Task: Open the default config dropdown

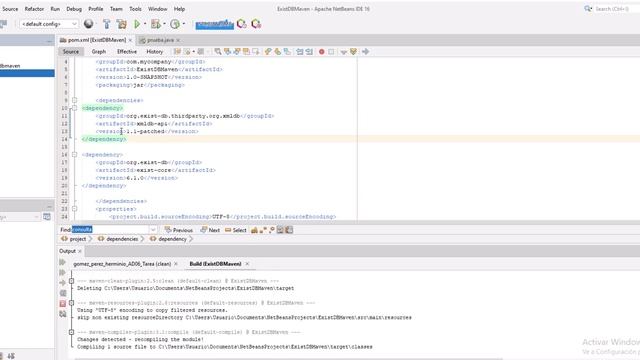Action: tap(49, 24)
